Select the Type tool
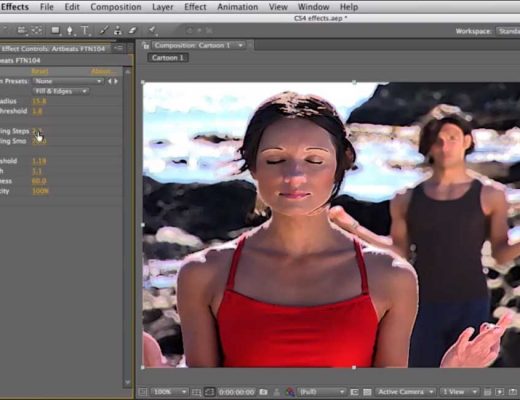Image resolution: width=520 pixels, height=400 pixels. (x=85, y=31)
